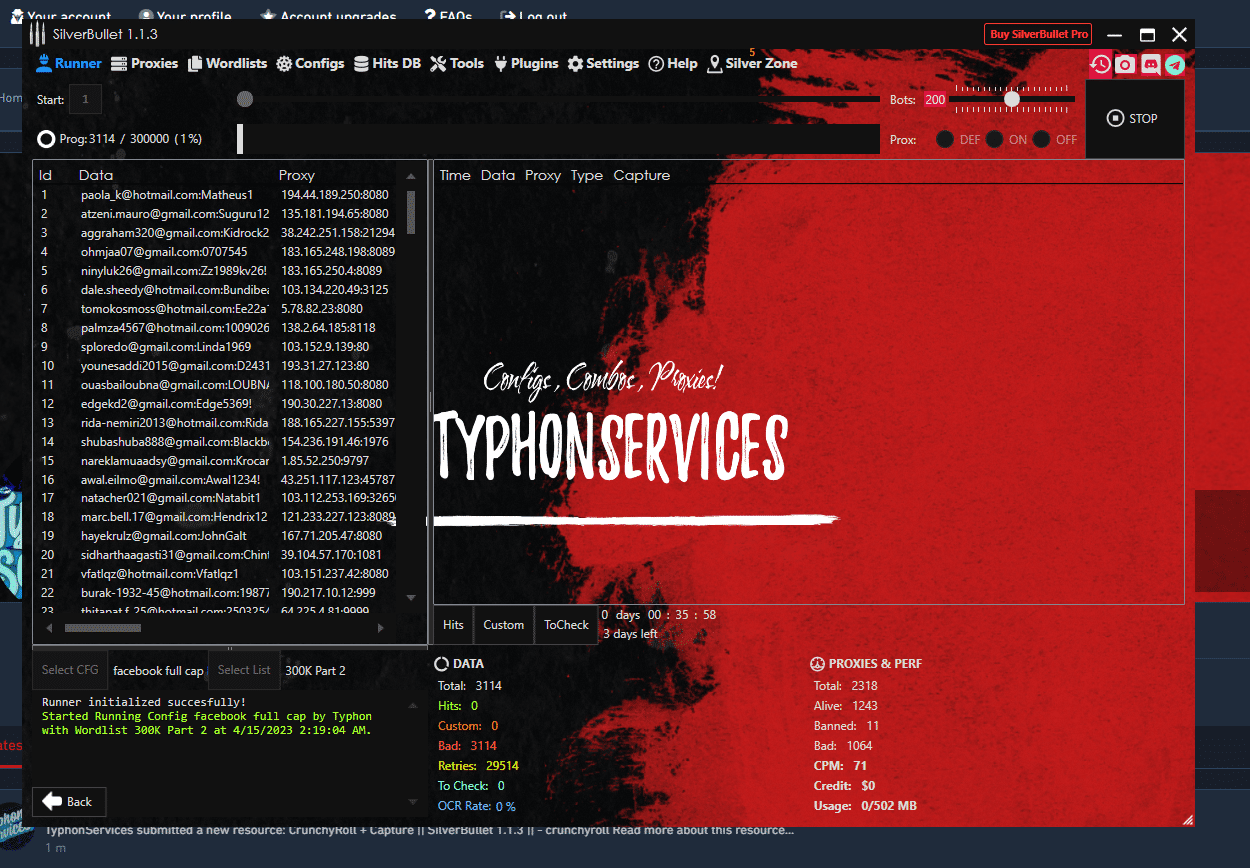Click the 'Banned: 11' proxy statistic
1250x868 pixels.
(847, 726)
